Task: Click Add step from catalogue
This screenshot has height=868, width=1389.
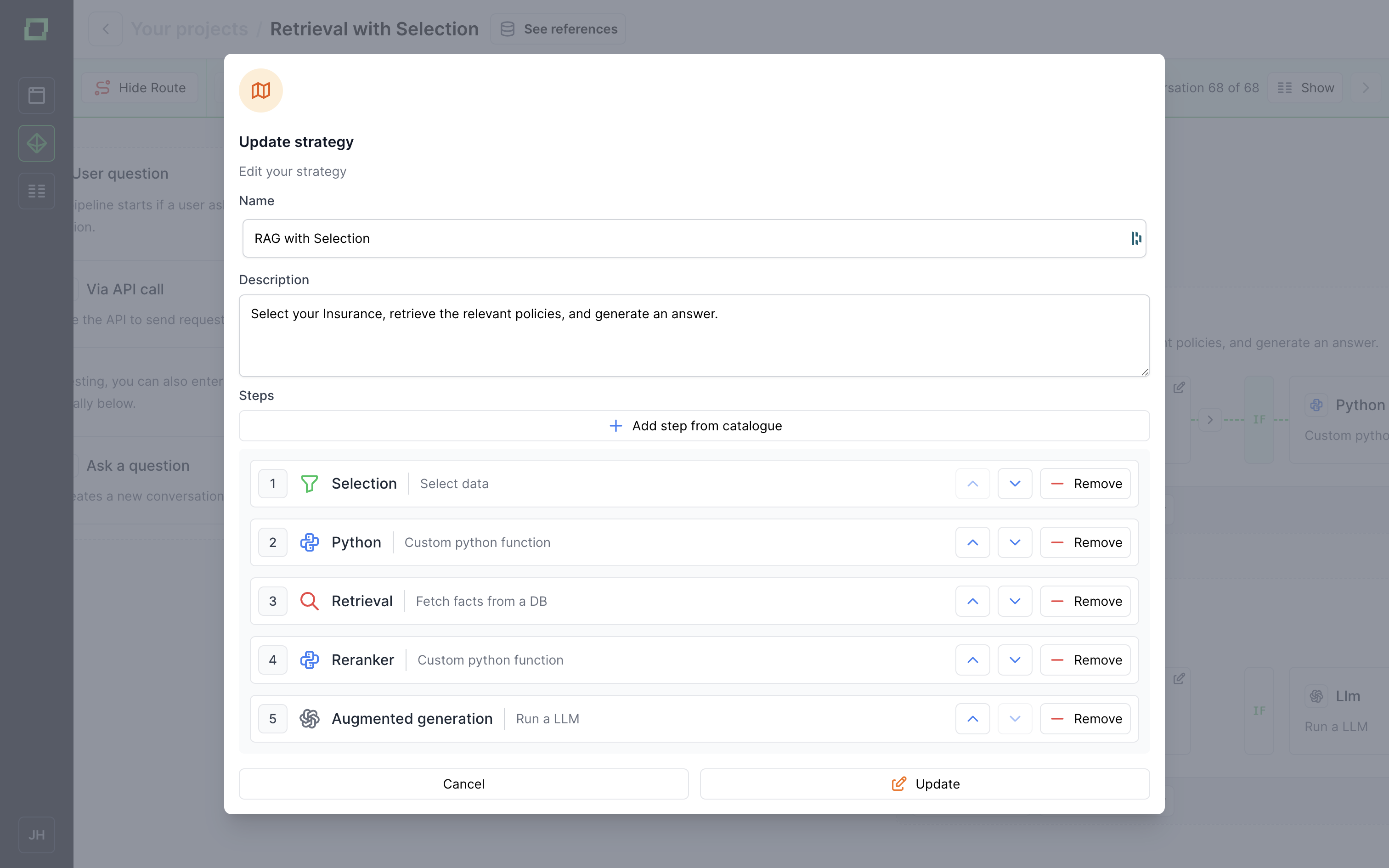Action: click(694, 425)
